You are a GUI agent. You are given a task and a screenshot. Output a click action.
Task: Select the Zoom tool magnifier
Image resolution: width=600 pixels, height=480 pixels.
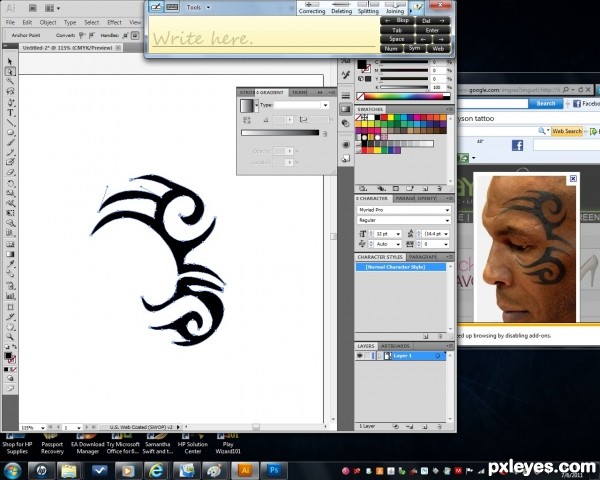tap(10, 337)
